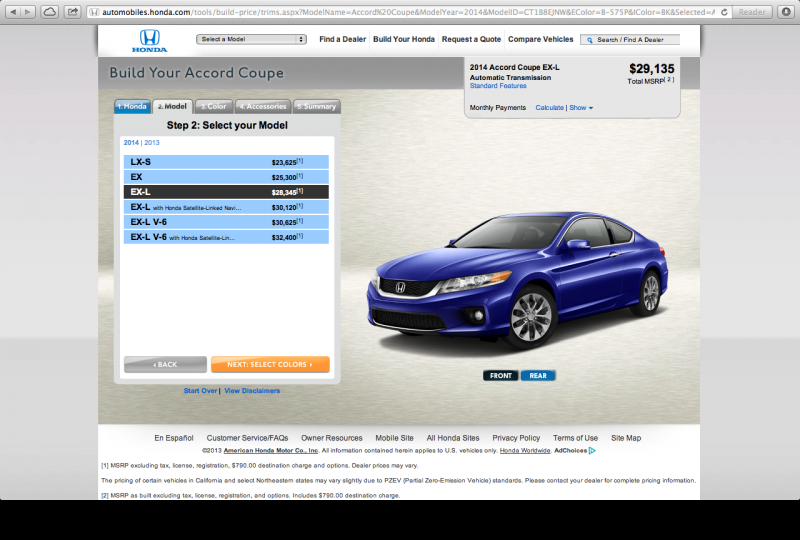Click the Back button
Screen dimensions: 800x540
(x=165, y=364)
